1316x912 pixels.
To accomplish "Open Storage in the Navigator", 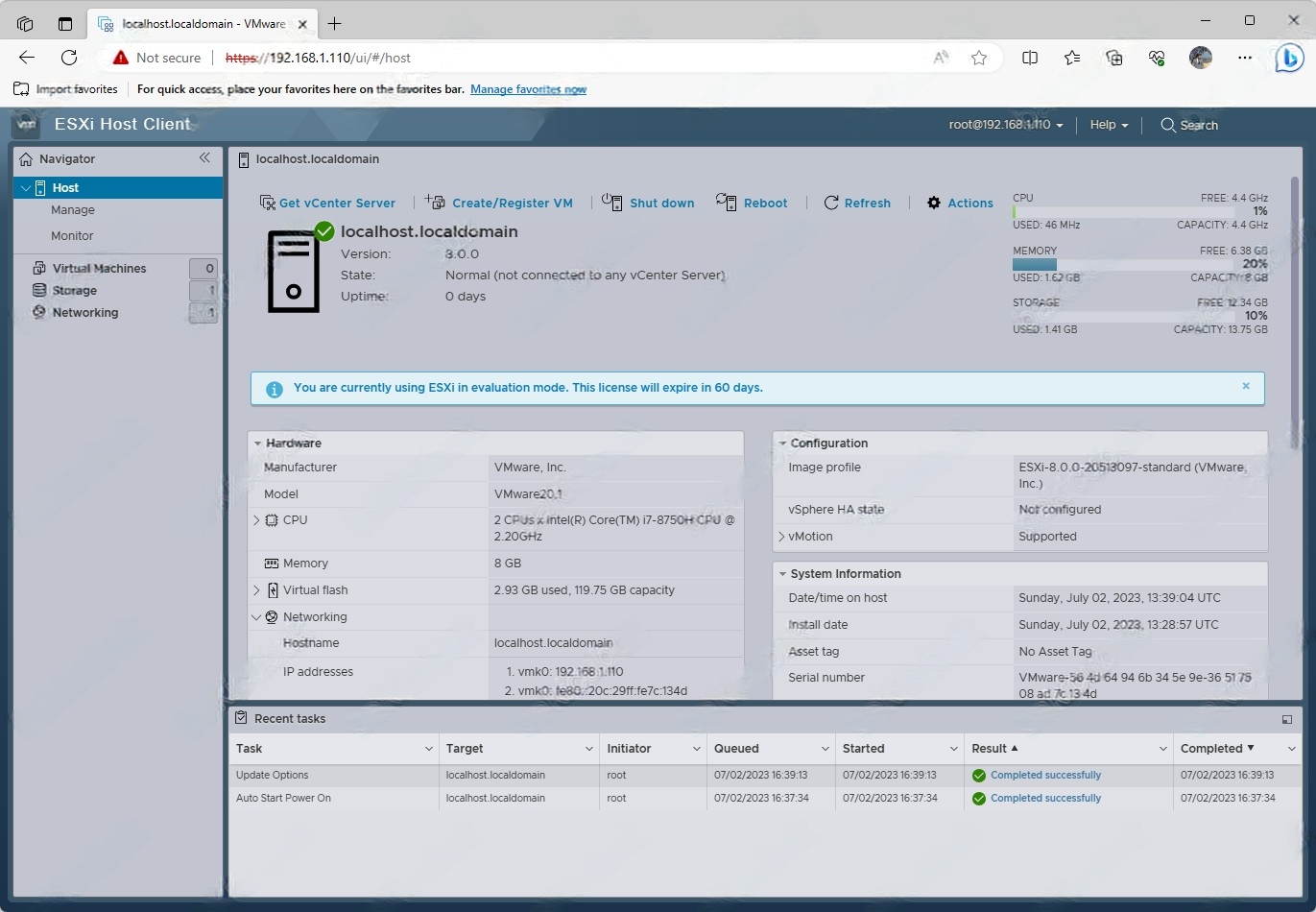I will pos(74,291).
